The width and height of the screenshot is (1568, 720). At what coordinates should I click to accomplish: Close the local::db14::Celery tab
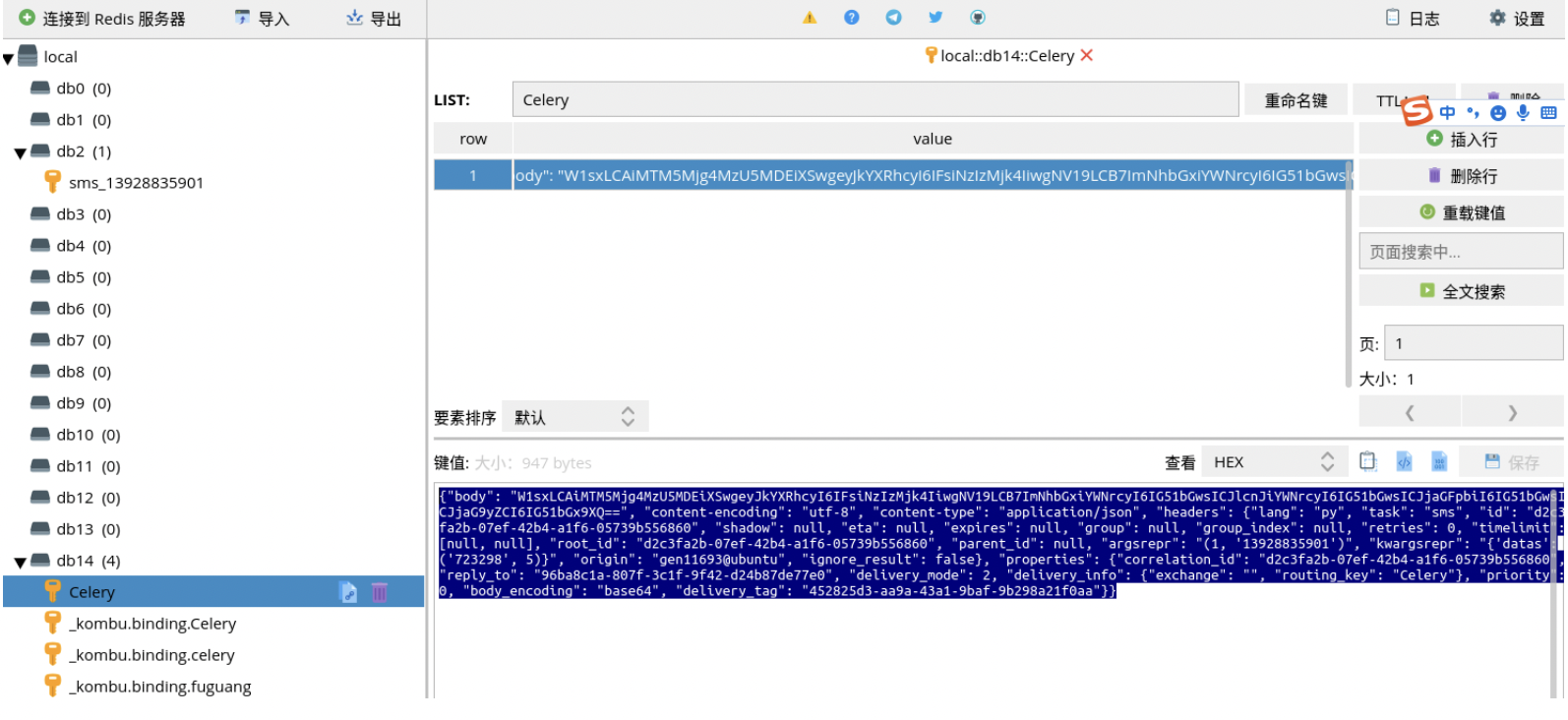[1087, 55]
